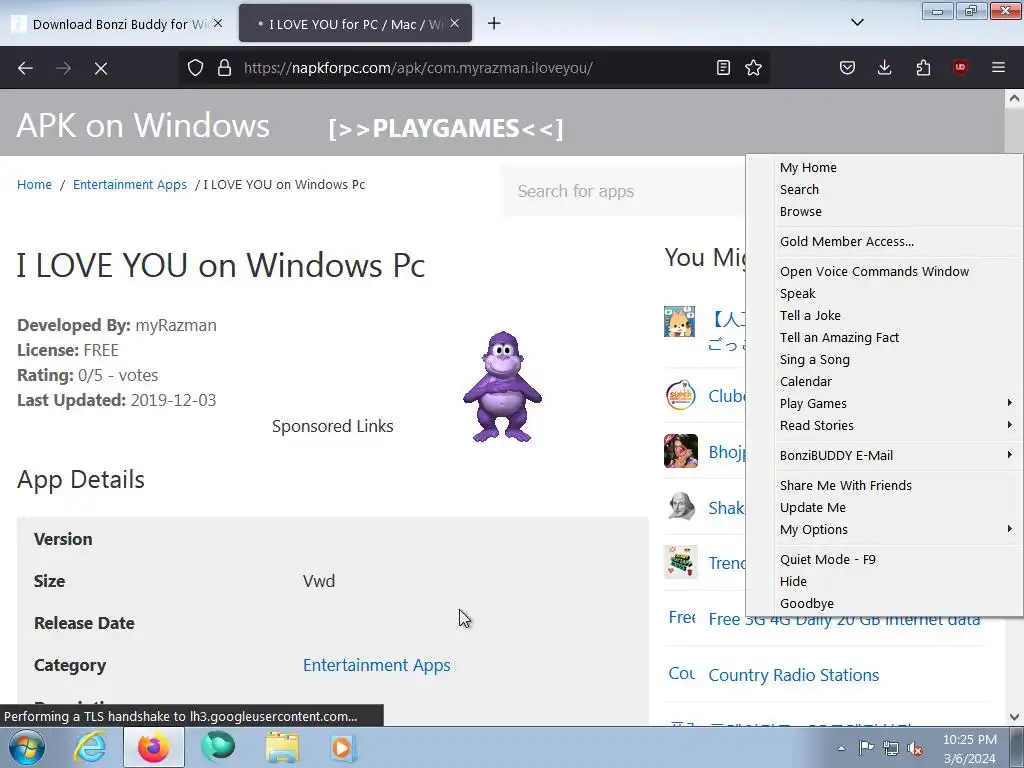Open a new browser tab
This screenshot has width=1024, height=768.
494,24
